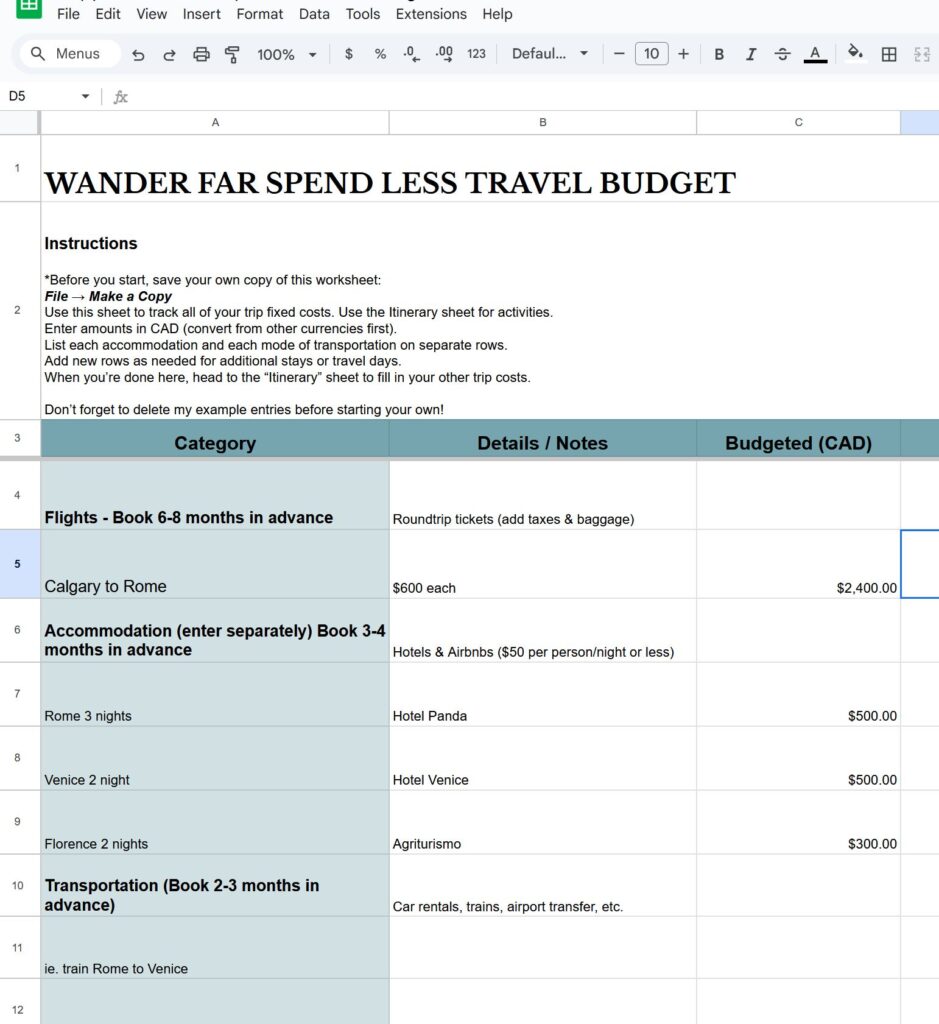Click the decrease decimal places icon
The height and width of the screenshot is (1024, 939).
tap(410, 54)
